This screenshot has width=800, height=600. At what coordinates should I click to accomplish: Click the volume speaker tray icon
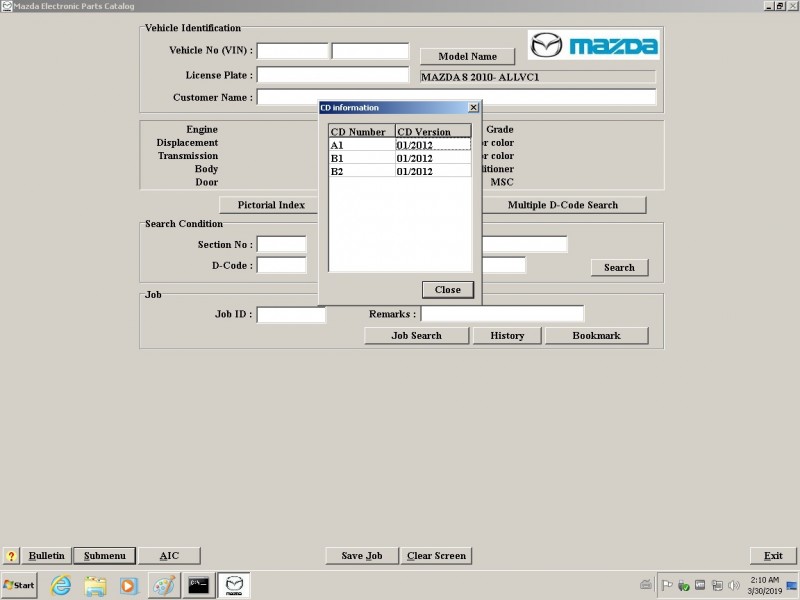pyautogui.click(x=734, y=585)
